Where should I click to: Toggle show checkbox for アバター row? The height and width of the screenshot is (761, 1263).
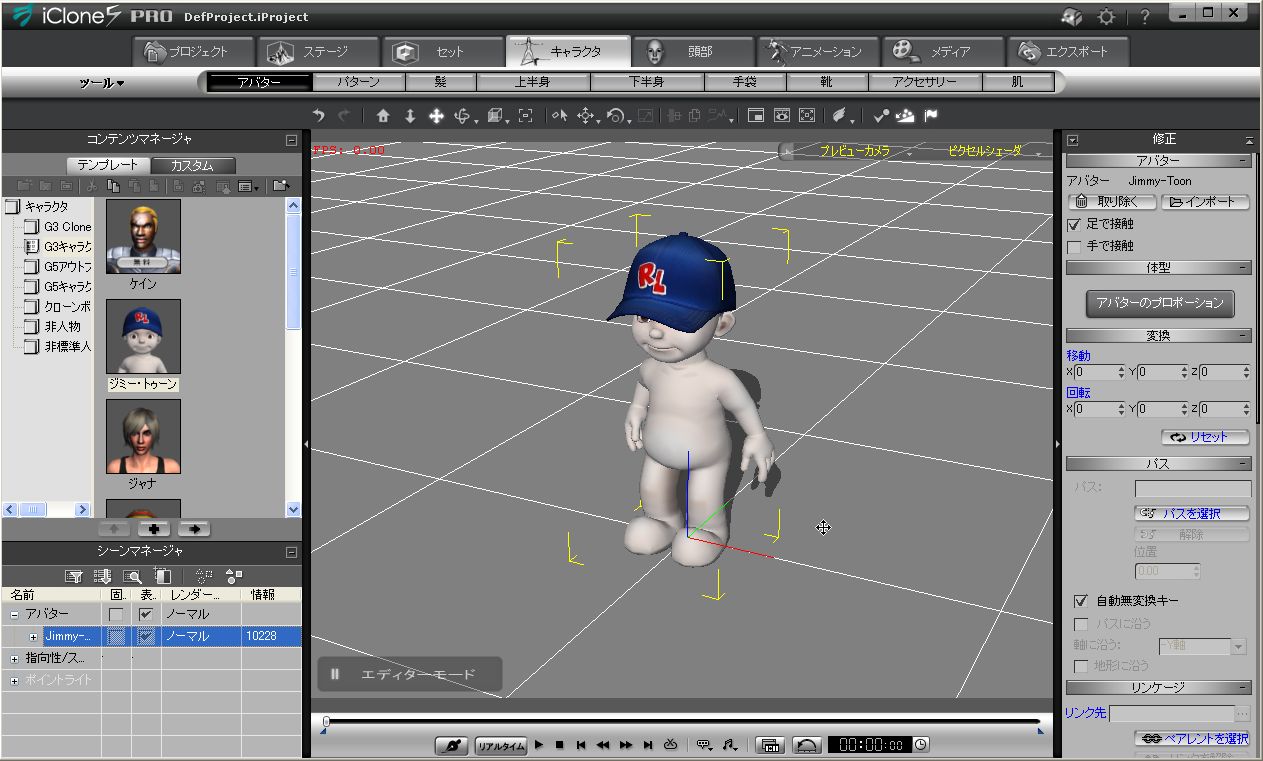tap(146, 614)
